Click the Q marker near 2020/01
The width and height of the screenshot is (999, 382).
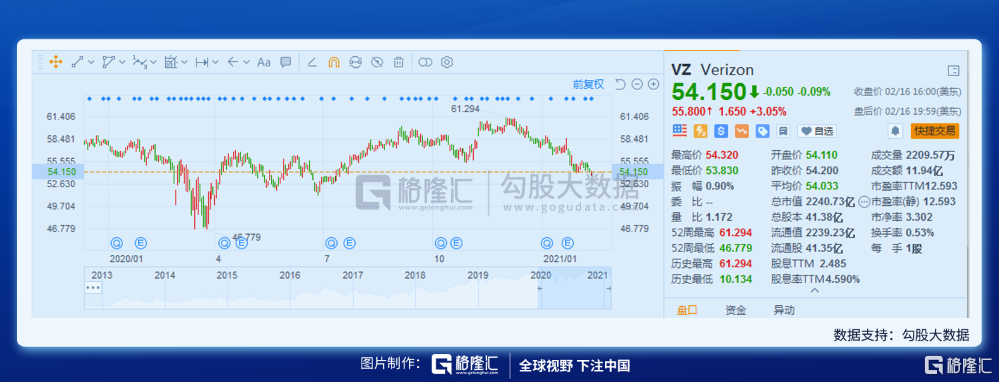pyautogui.click(x=116, y=243)
